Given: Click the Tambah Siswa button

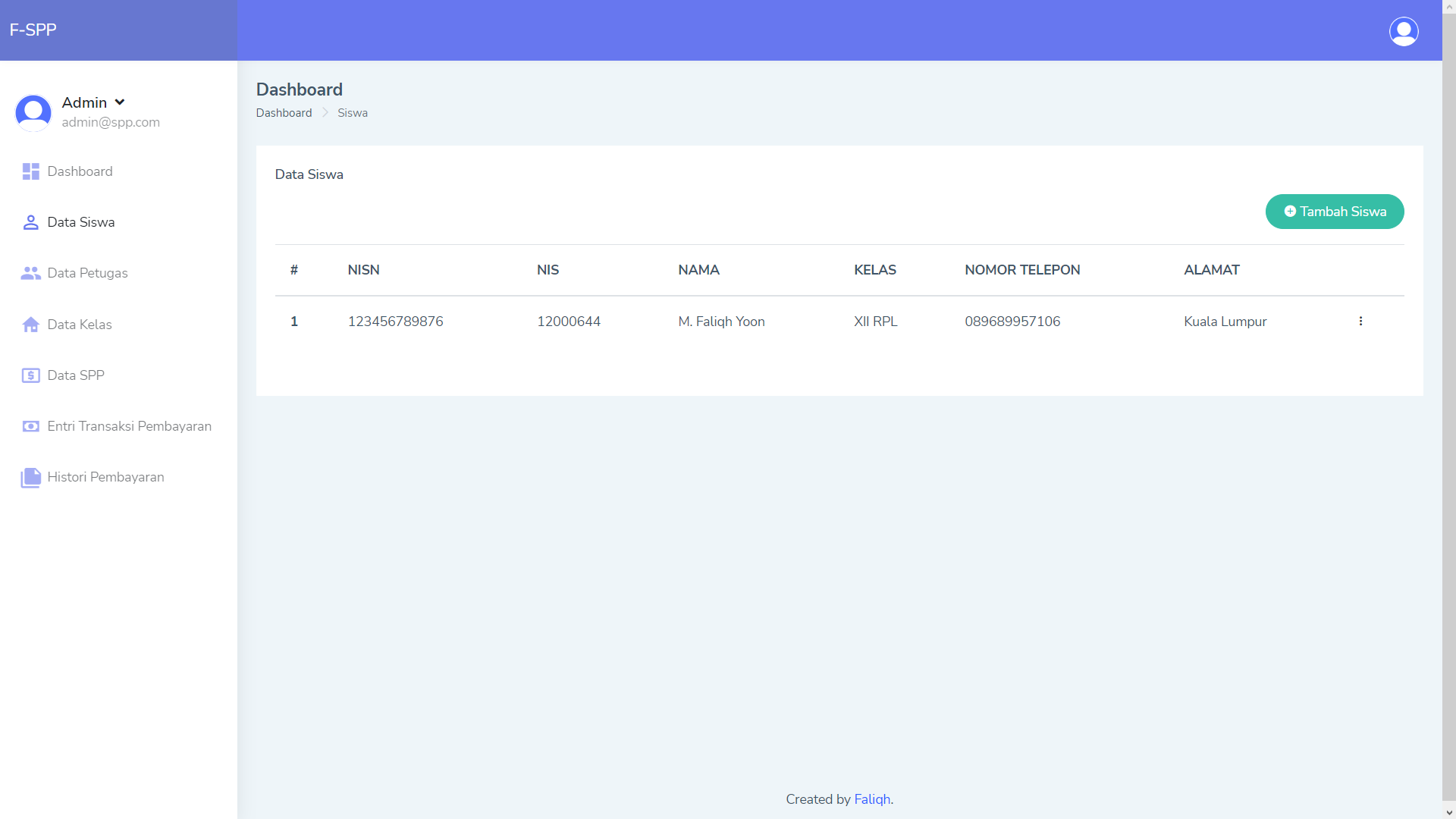Looking at the screenshot, I should 1335,212.
